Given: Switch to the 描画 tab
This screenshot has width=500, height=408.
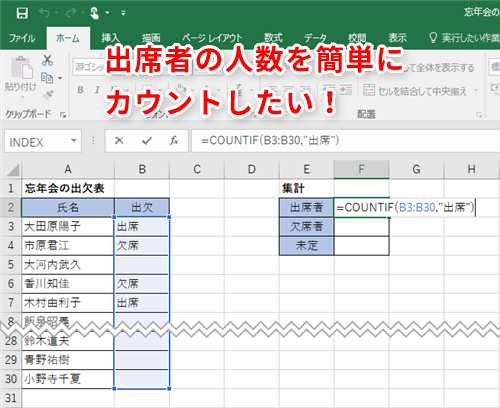Looking at the screenshot, I should coord(151,38).
